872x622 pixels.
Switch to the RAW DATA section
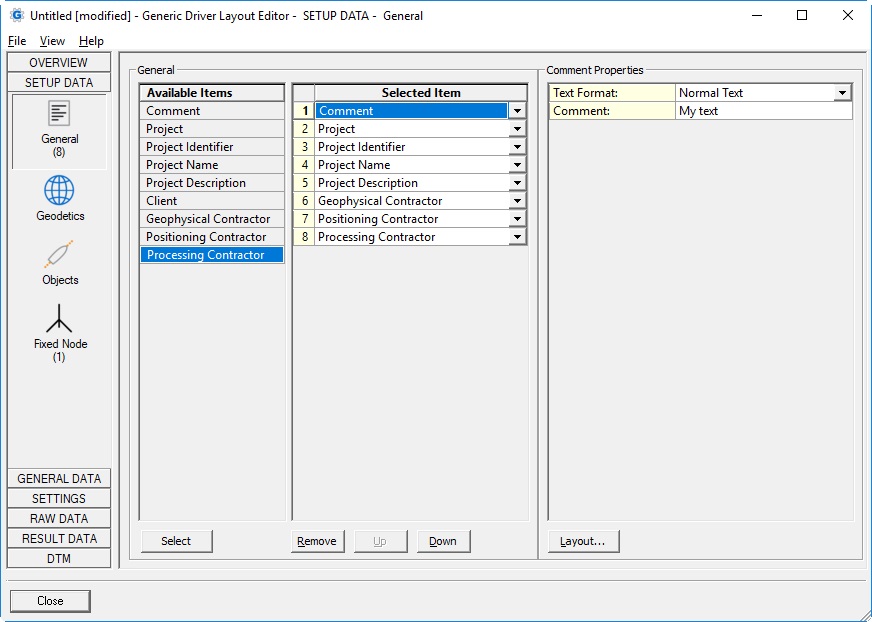point(59,518)
